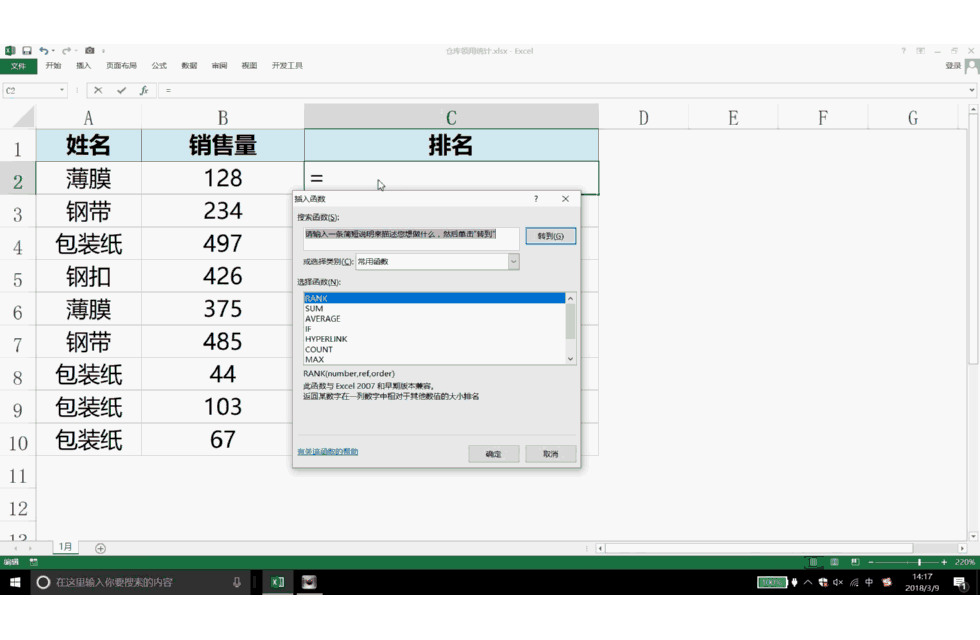The width and height of the screenshot is (980, 640).
Task: Click the Undo arrow icon
Action: point(43,51)
